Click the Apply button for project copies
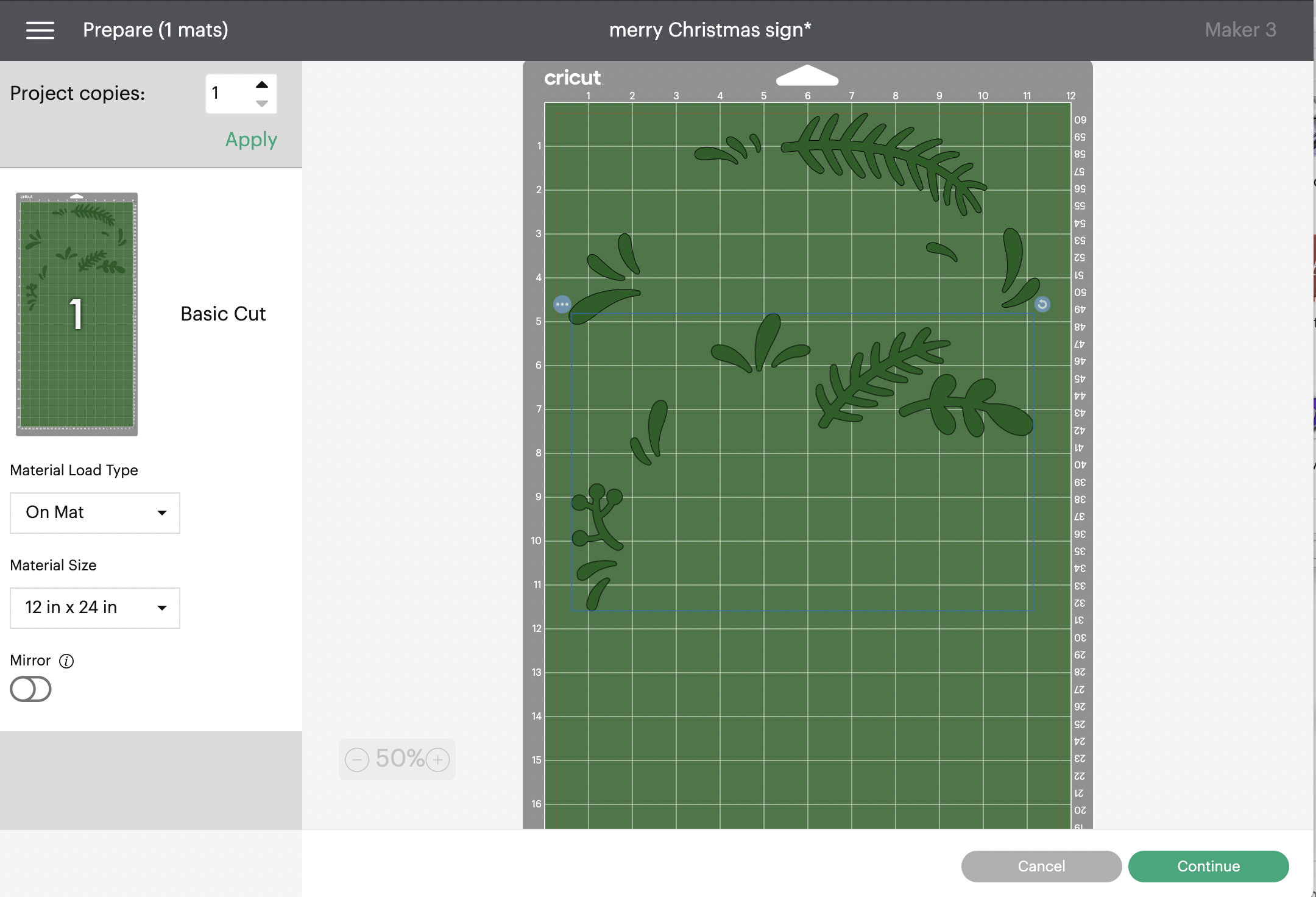The image size is (1316, 897). [x=250, y=139]
